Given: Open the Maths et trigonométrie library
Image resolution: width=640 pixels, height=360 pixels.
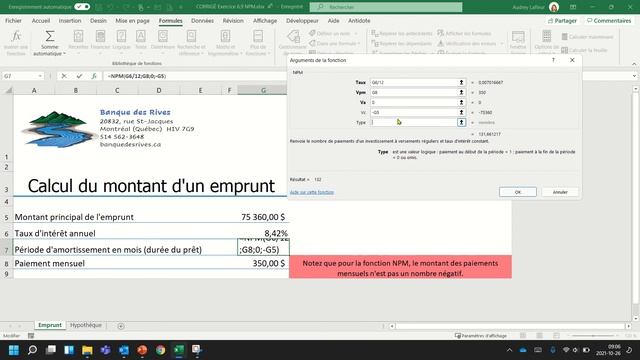Looking at the screenshot, I should coord(225,42).
